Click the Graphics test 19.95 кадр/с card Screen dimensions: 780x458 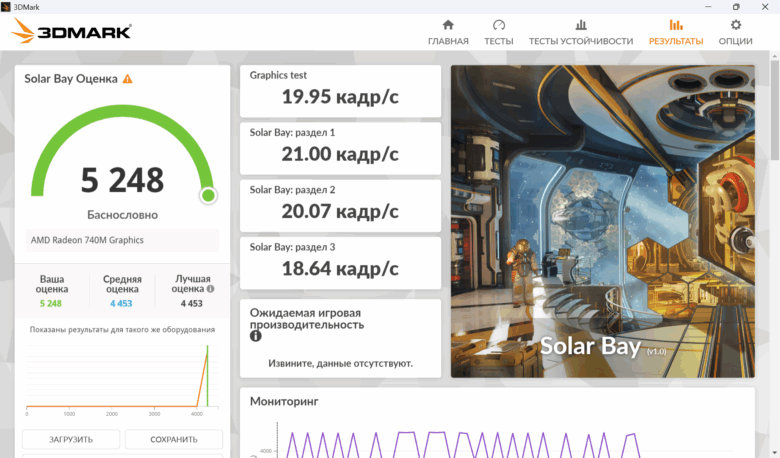[340, 91]
